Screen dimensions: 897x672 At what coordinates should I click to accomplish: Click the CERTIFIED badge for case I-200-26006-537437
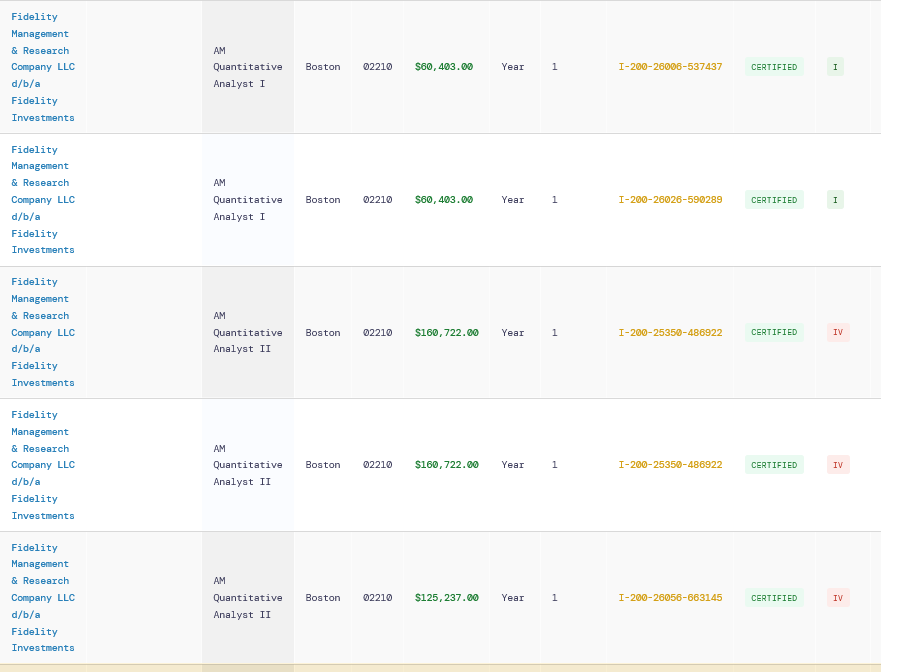pyautogui.click(x=774, y=67)
